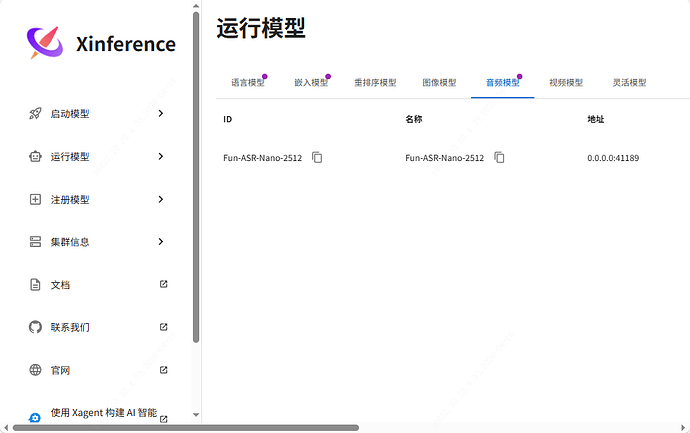
Task: Open the 使用 Xagent 构建 AI 智能 link
Action: [103, 413]
